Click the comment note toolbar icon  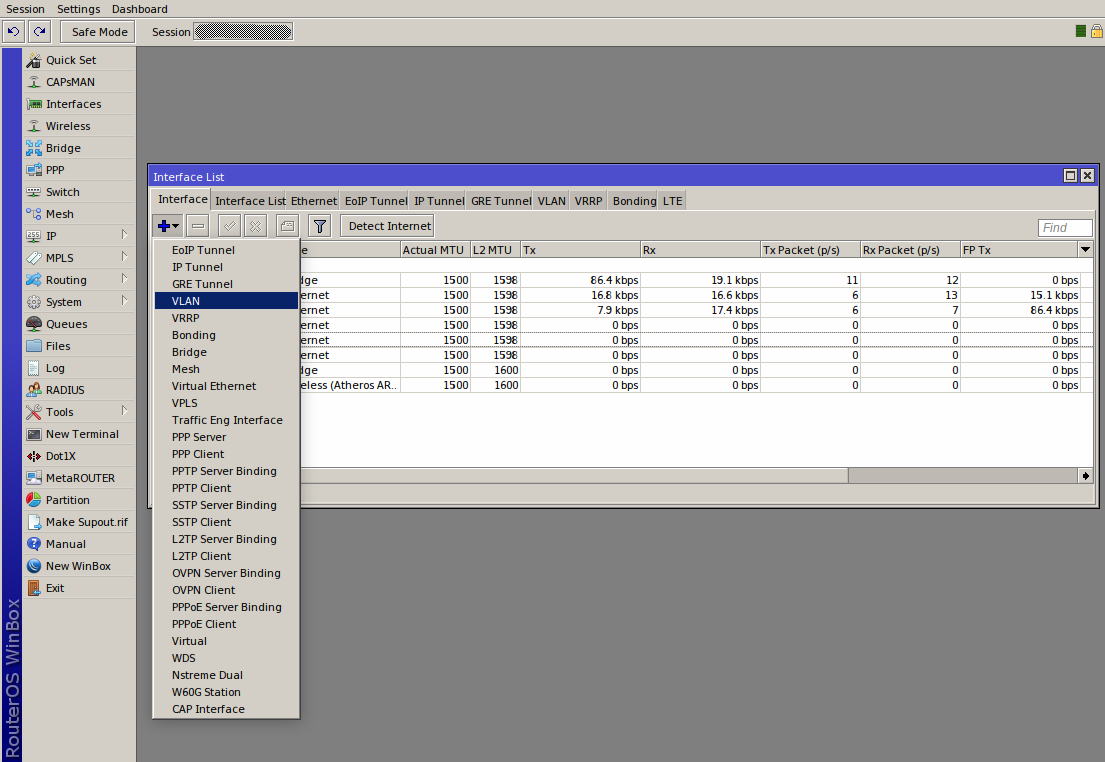287,226
